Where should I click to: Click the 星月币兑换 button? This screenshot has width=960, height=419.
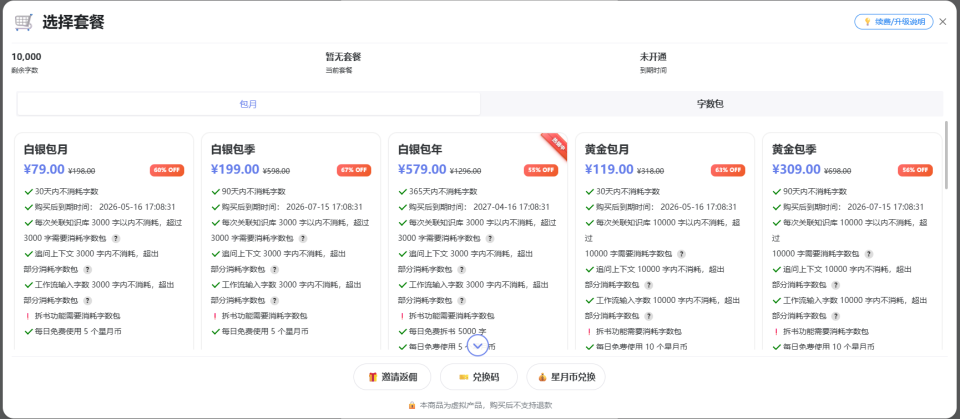[566, 377]
